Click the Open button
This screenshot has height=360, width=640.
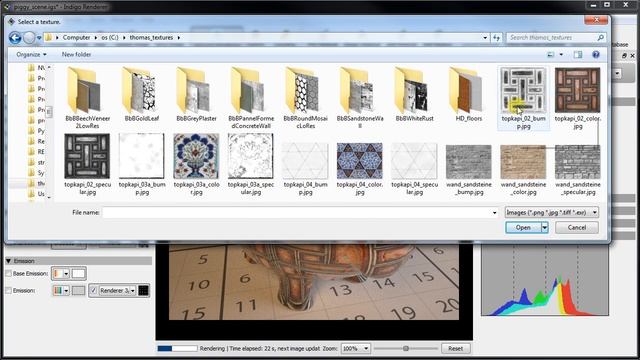(523, 228)
